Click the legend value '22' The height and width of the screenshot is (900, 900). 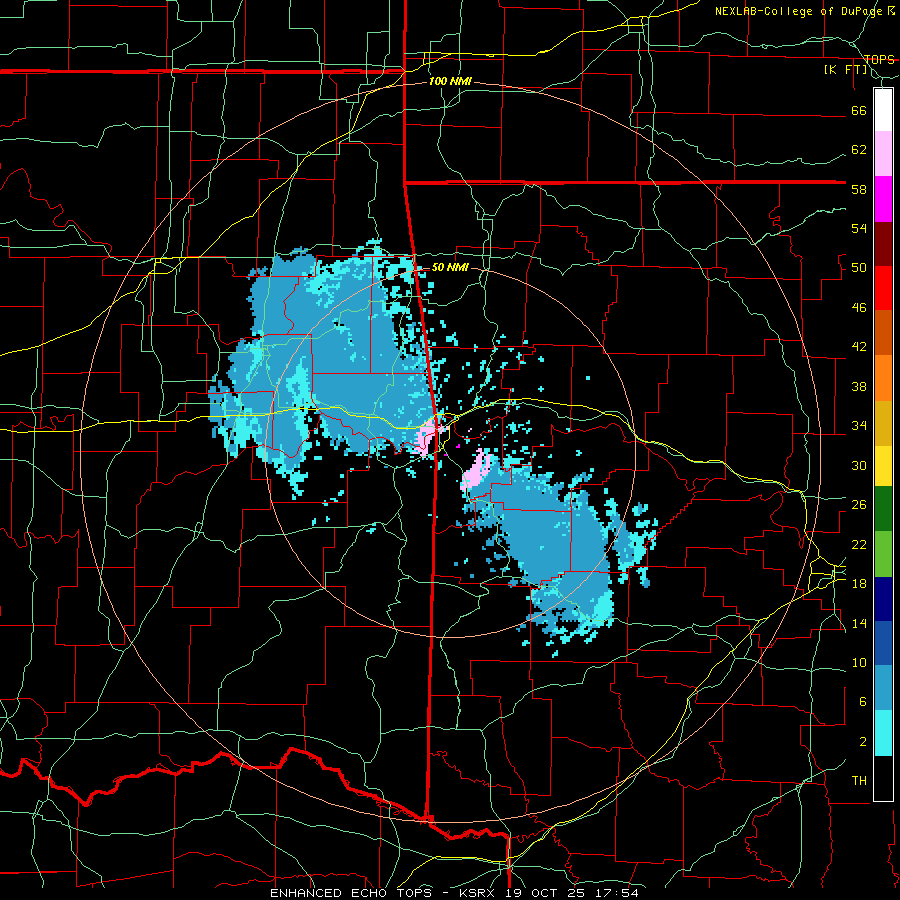click(x=859, y=544)
